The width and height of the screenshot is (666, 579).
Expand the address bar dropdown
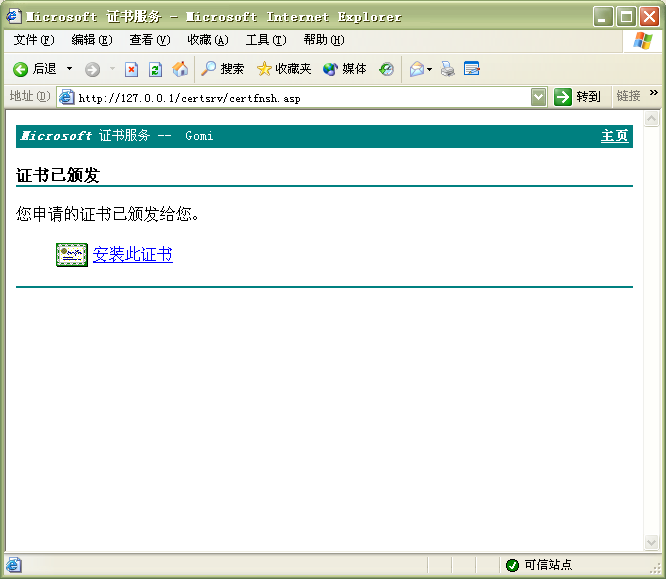539,97
